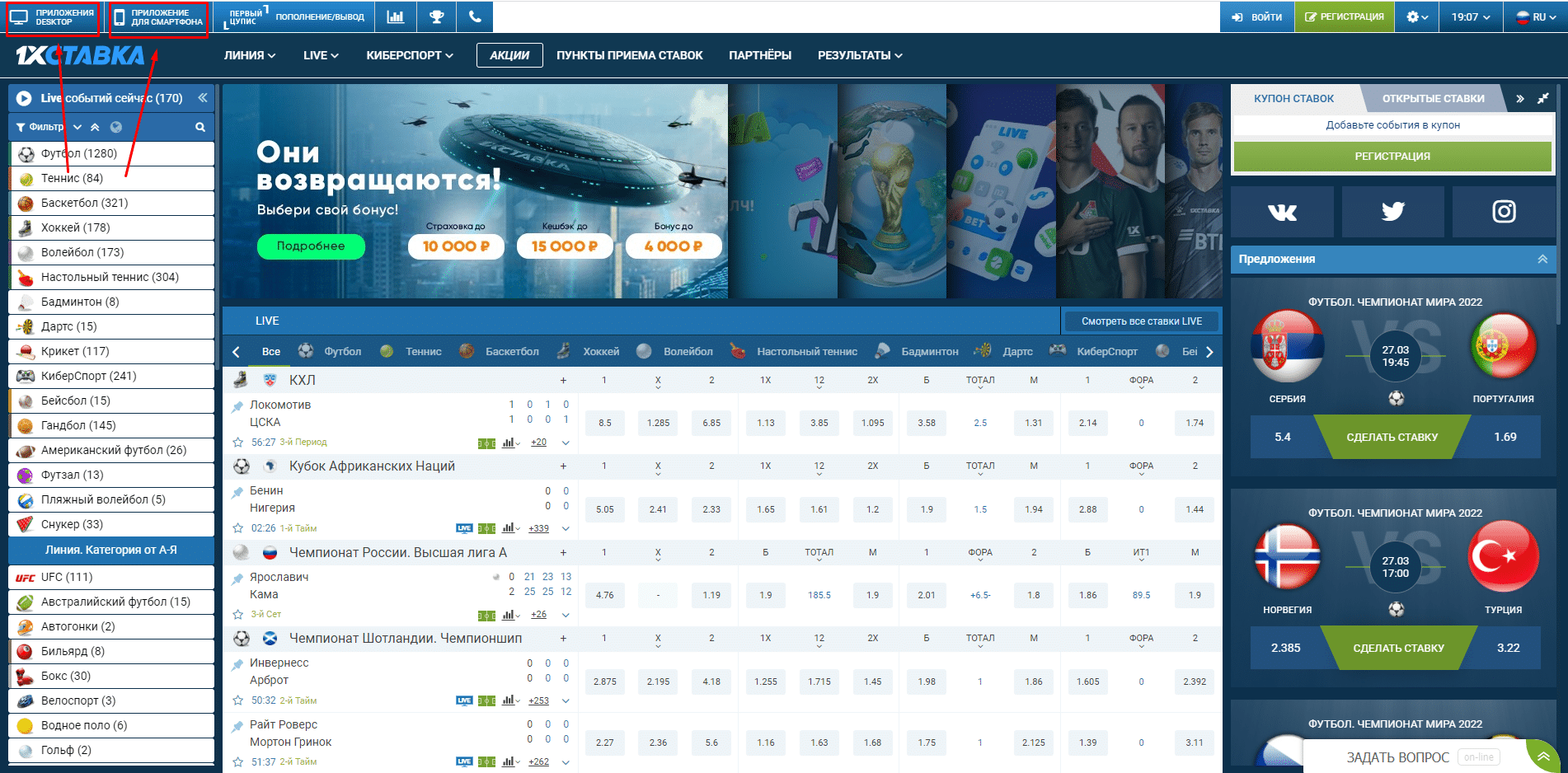This screenshot has width=1568, height=773.
Task: Open statistics chart for Локомотив – ЦСКА
Action: [x=511, y=443]
